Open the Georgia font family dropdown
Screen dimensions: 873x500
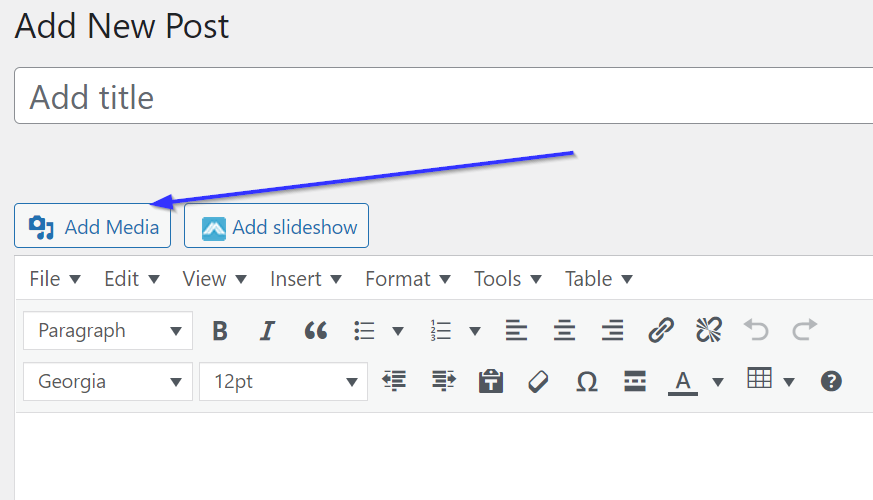click(x=108, y=382)
